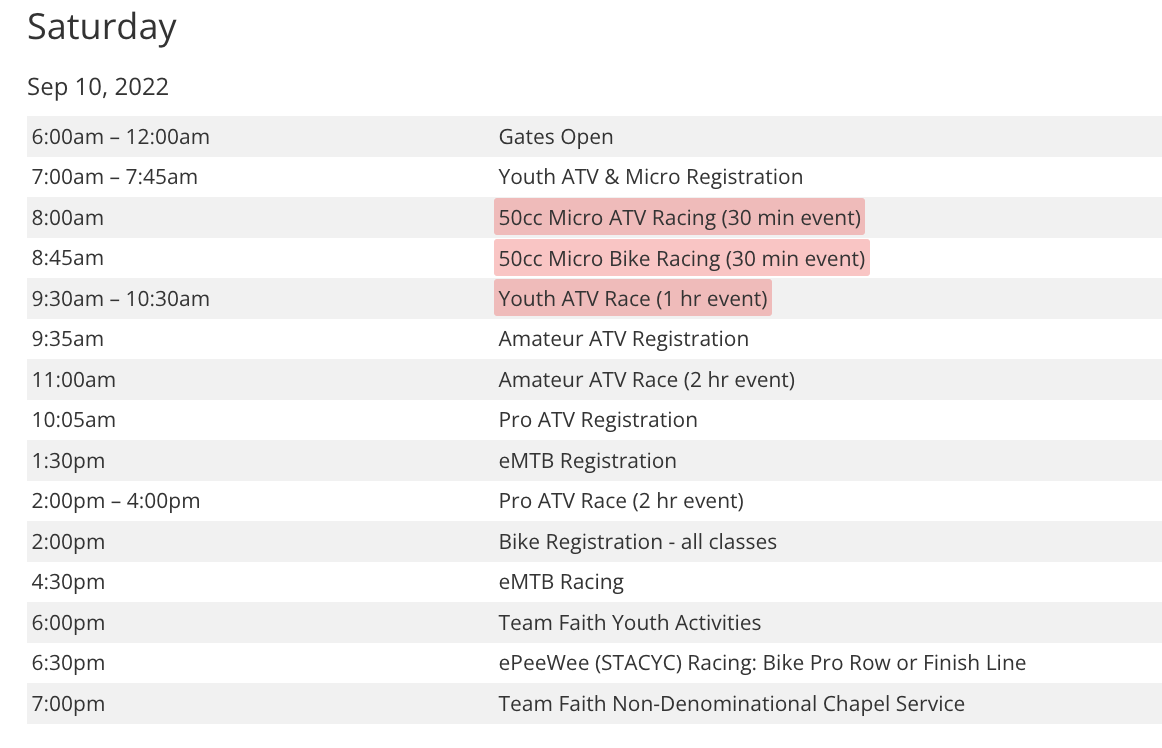Screen dimensions: 1162x748
Task: Click the Sep 10, 2022 date text
Action: [98, 87]
